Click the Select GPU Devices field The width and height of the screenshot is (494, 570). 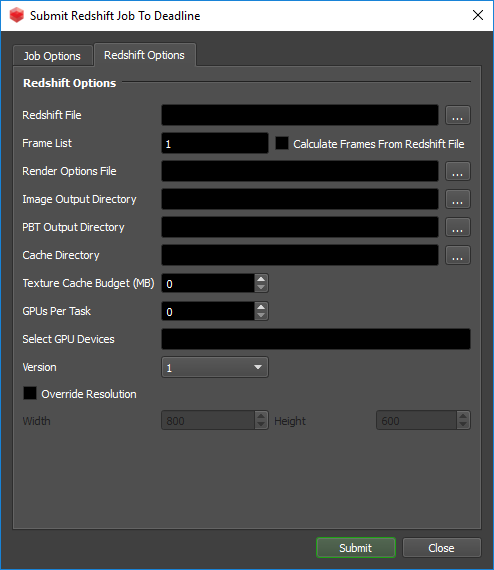[316, 339]
